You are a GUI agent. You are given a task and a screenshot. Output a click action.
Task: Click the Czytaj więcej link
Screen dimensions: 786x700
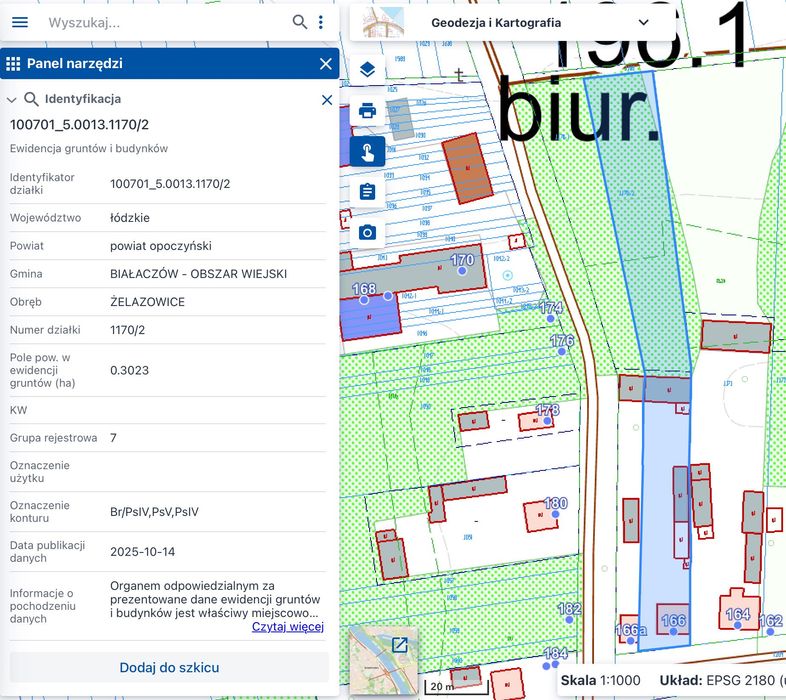287,627
